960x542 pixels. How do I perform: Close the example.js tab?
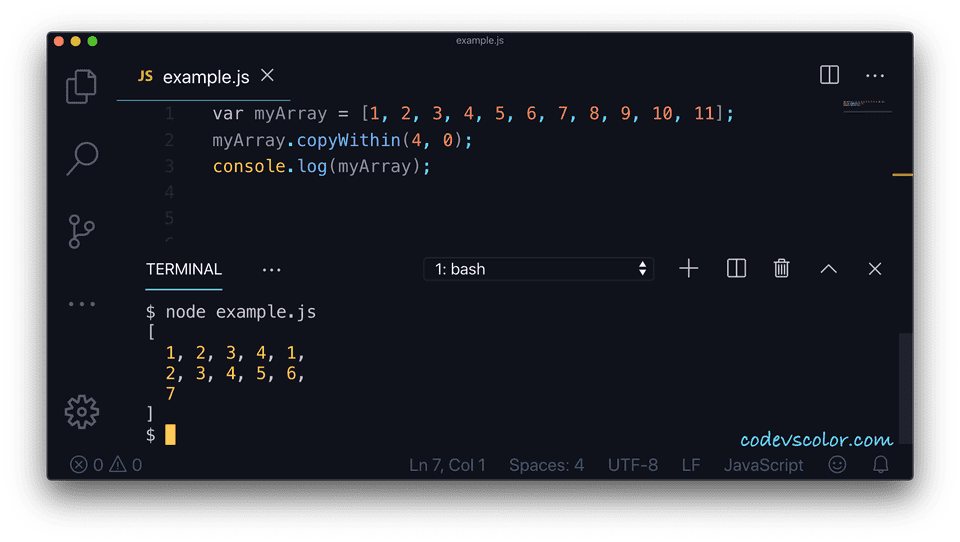268,75
